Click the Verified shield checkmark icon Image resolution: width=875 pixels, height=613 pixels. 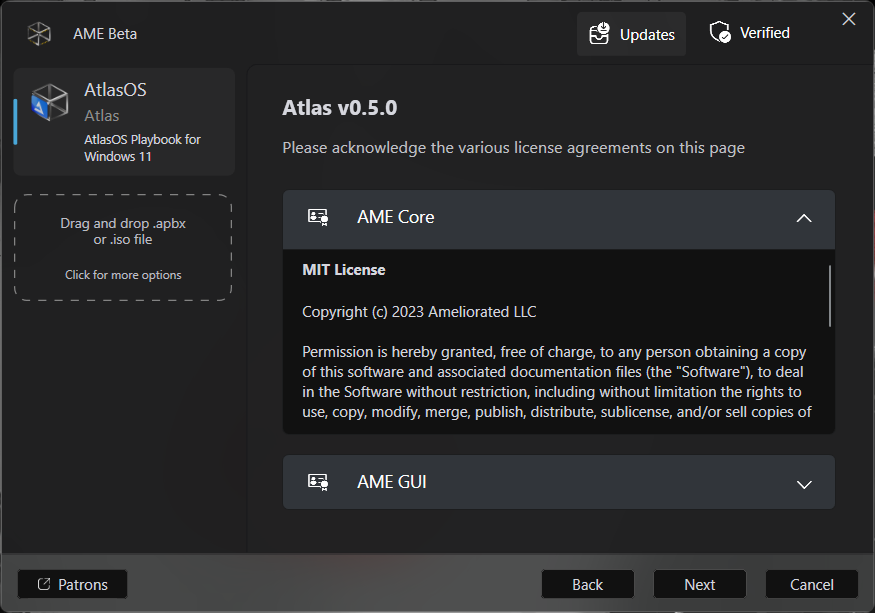pos(720,33)
